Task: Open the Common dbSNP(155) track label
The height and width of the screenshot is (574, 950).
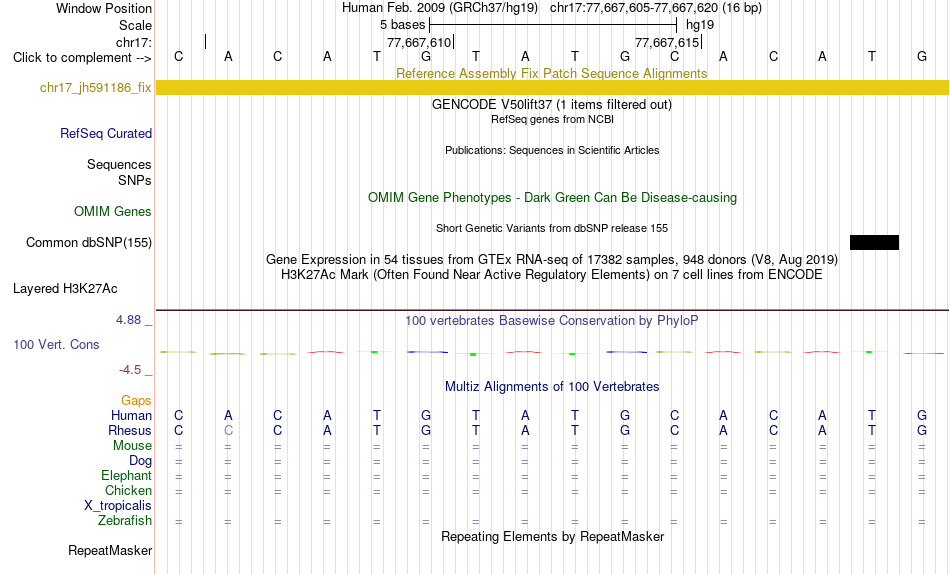Action: click(x=89, y=242)
